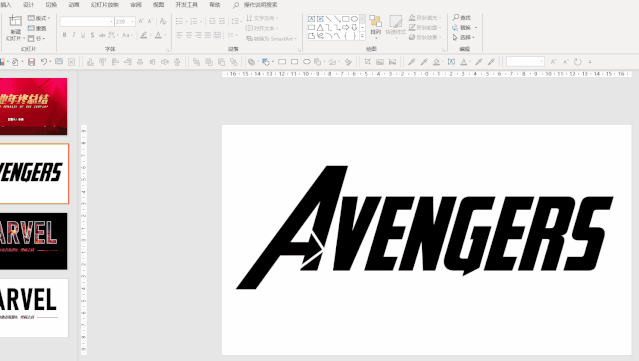Open the character spacing dropdown
This screenshot has height=361, width=639.
pos(113,35)
